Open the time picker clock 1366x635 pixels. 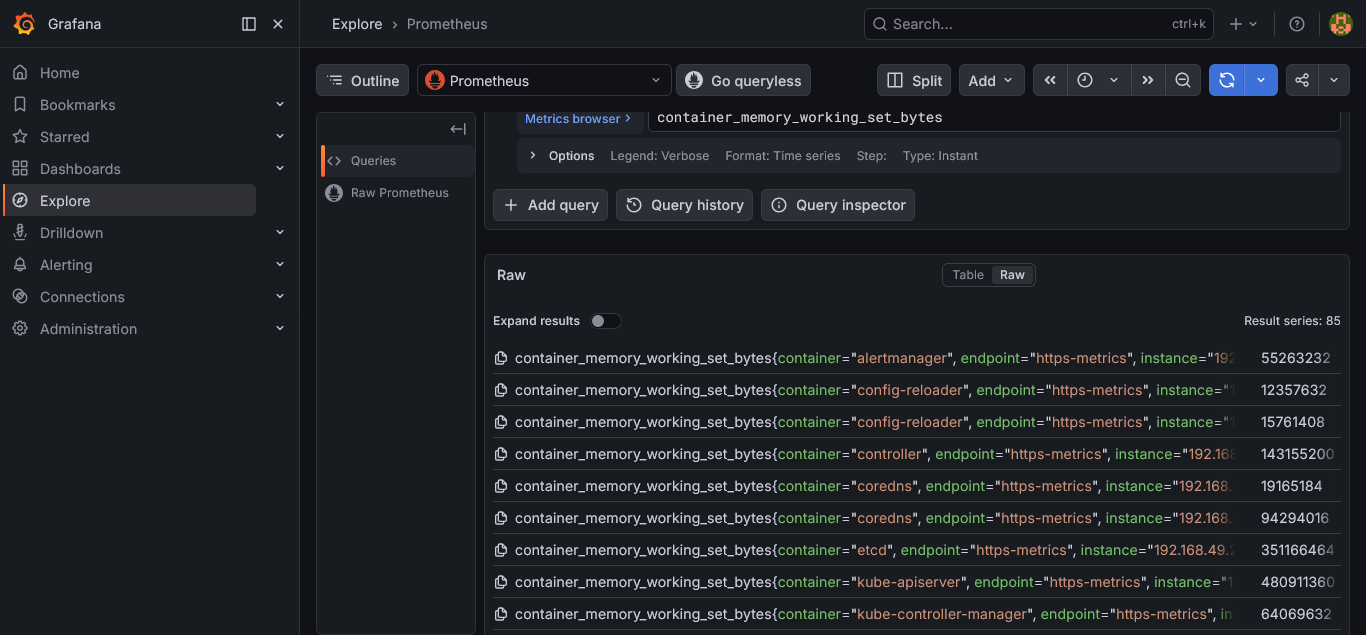pos(1085,81)
